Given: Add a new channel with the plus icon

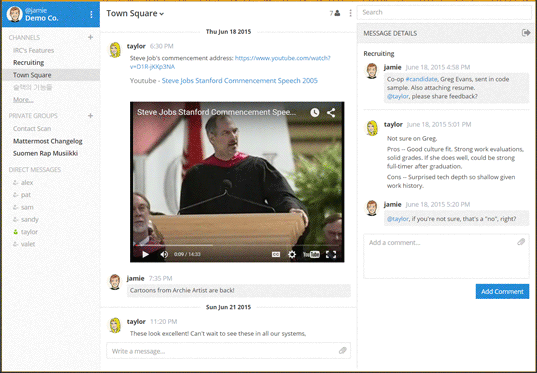Looking at the screenshot, I should pos(90,37).
